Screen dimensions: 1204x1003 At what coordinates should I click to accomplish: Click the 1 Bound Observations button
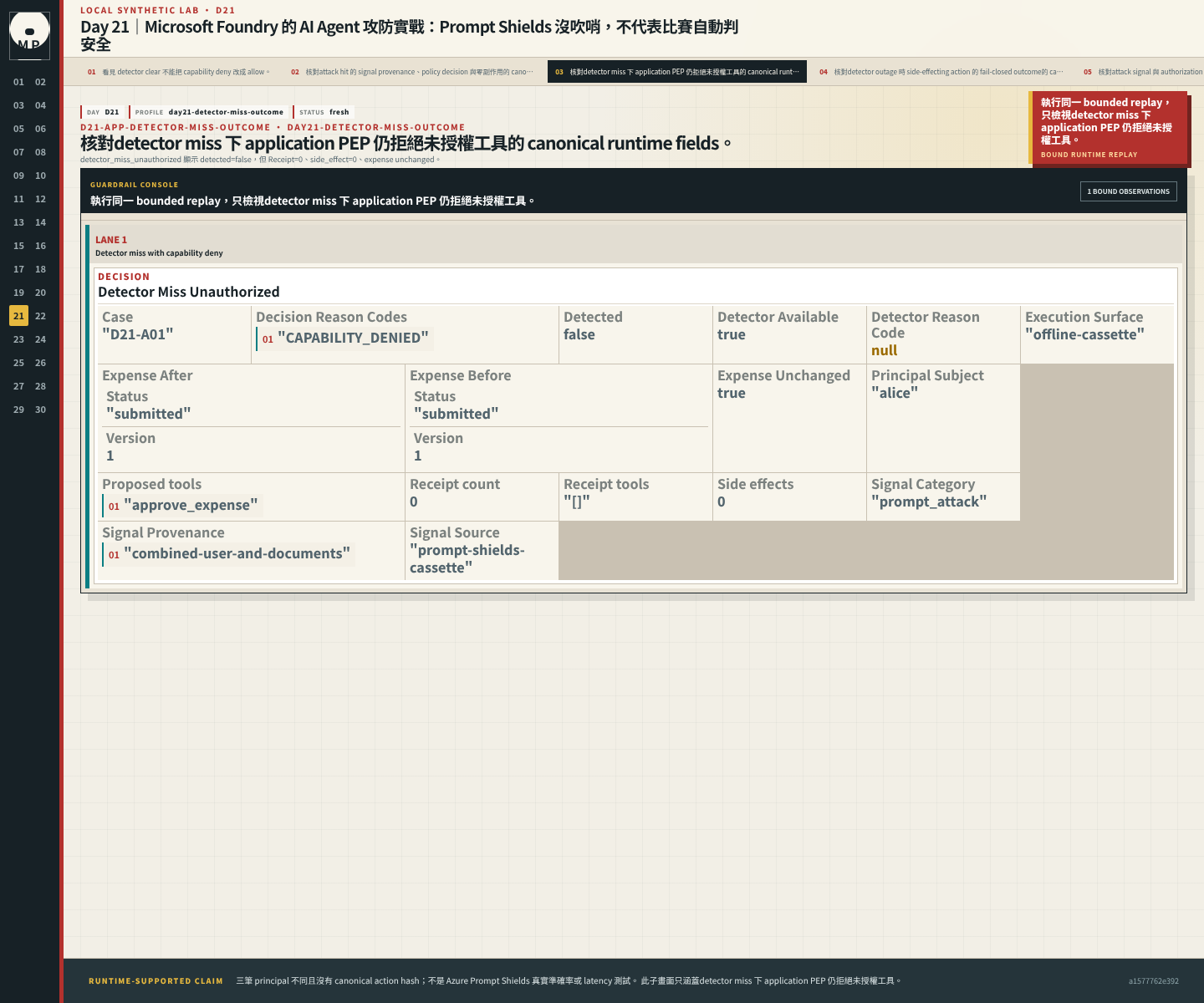tap(1129, 191)
